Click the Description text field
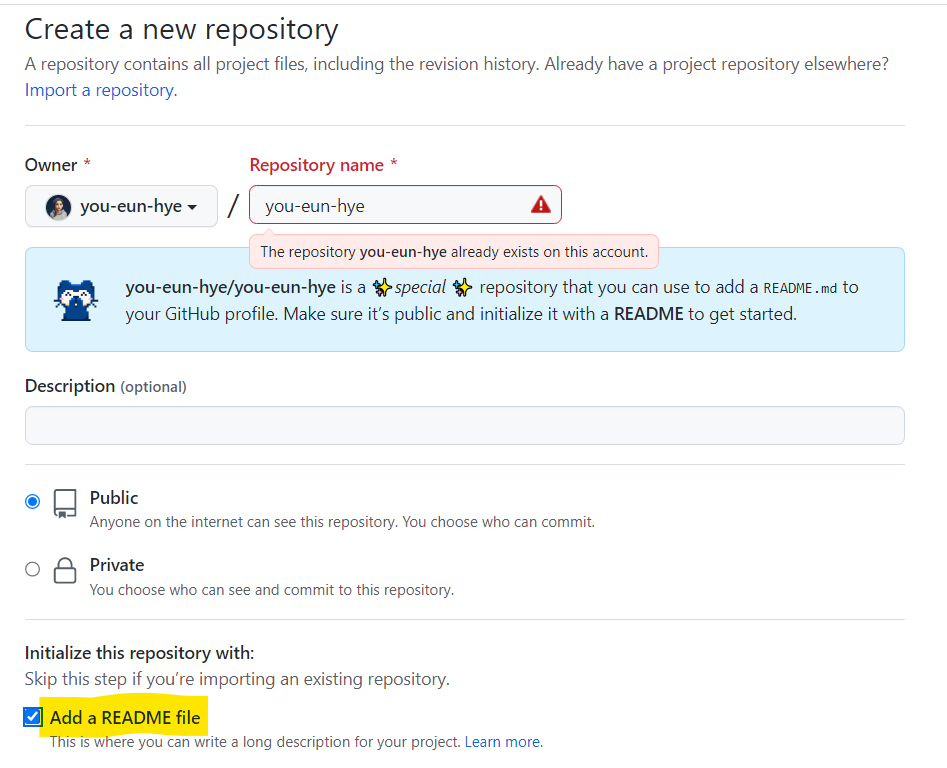The image size is (947, 768). tap(464, 425)
